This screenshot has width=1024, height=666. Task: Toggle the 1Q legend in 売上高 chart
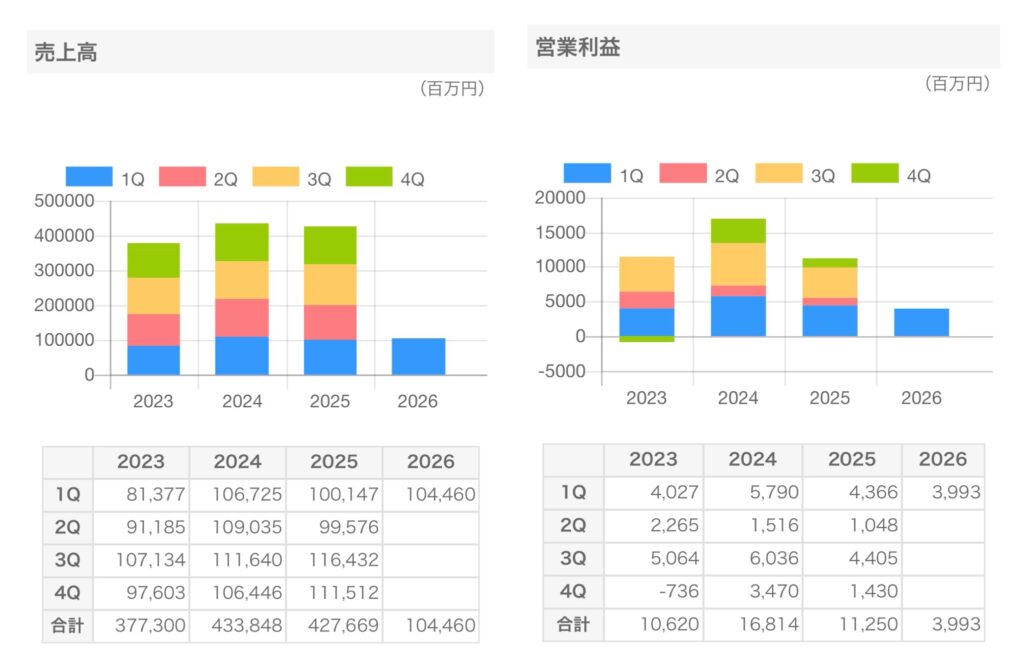(89, 178)
